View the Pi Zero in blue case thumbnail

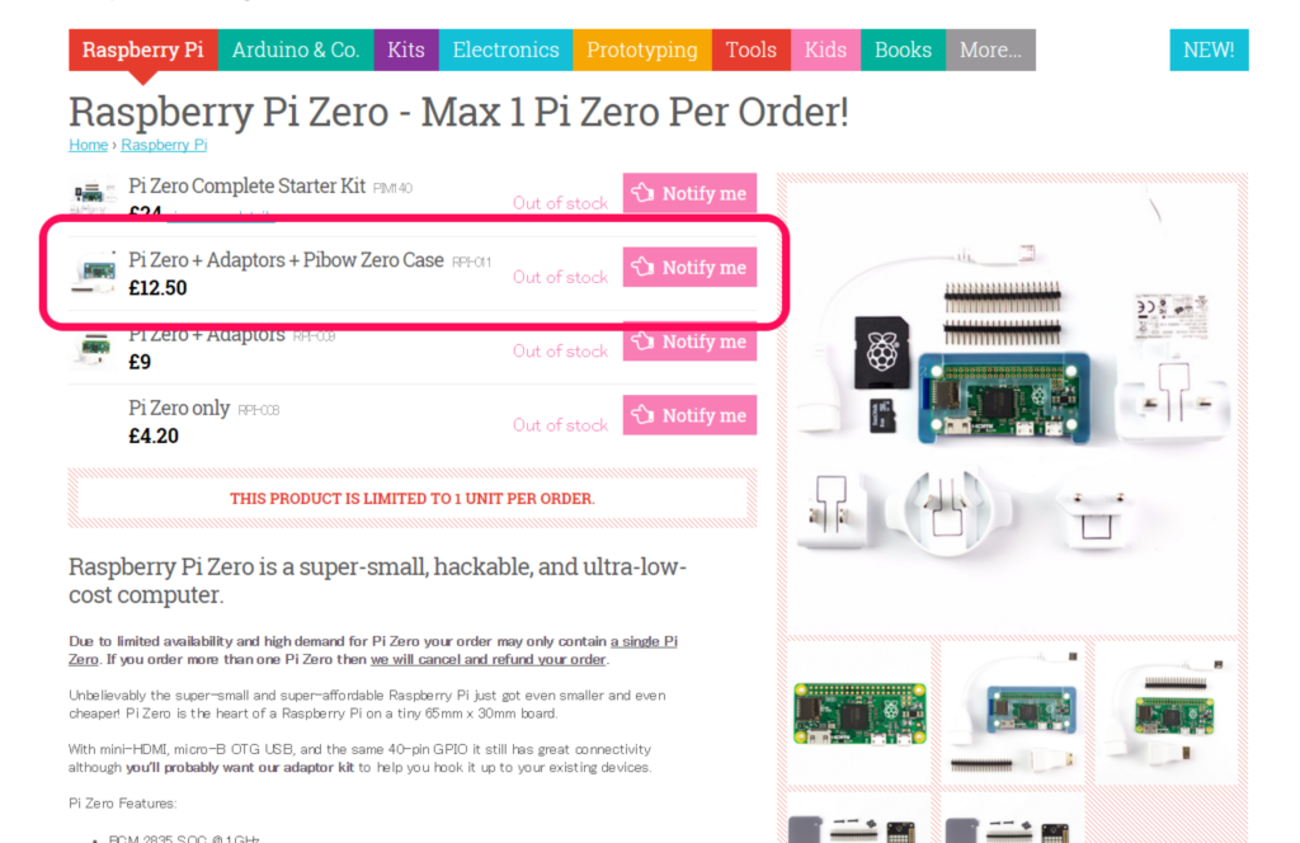coord(1013,713)
